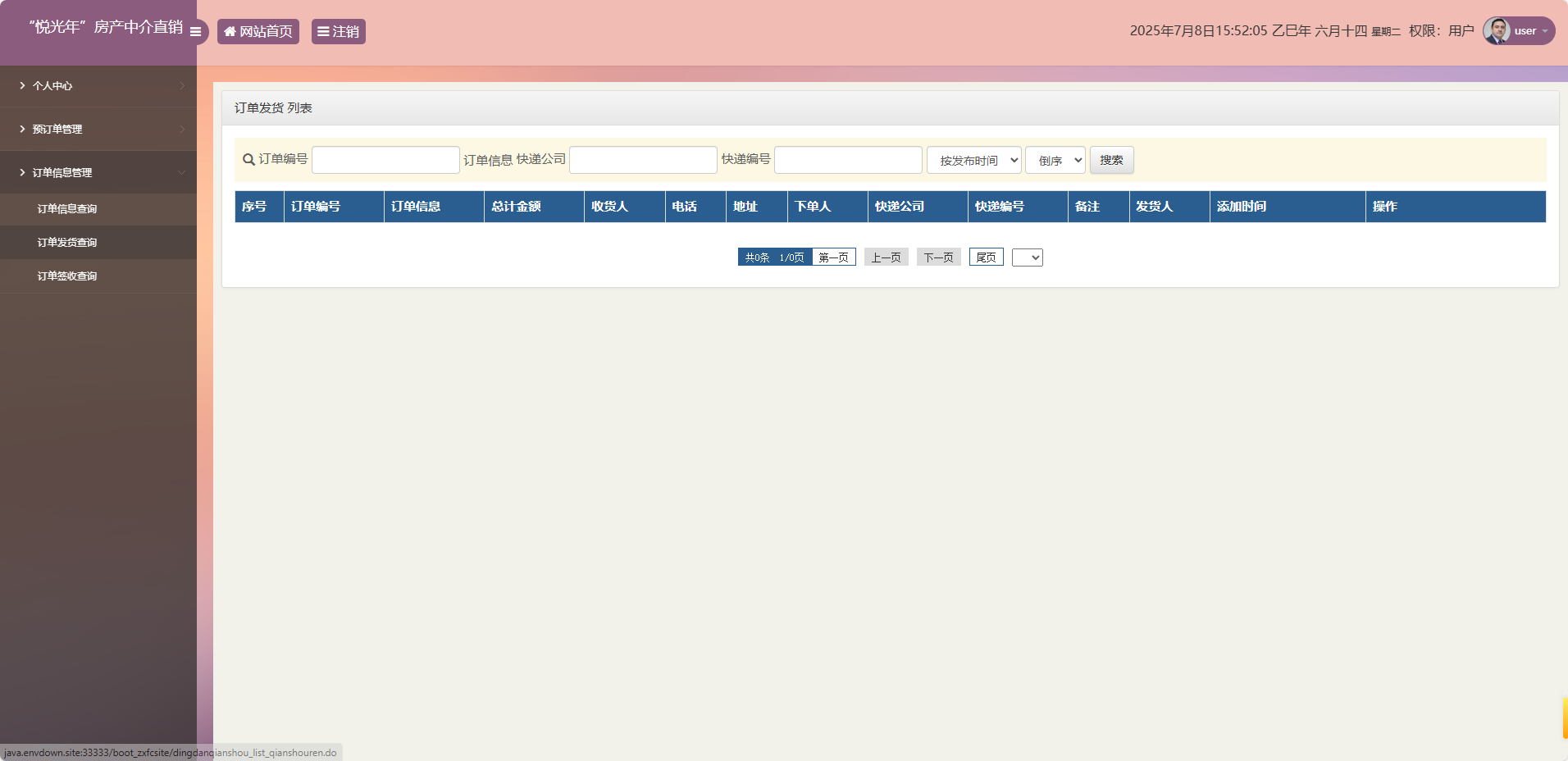
Task: Click the 收货人 column header
Action: click(x=625, y=207)
